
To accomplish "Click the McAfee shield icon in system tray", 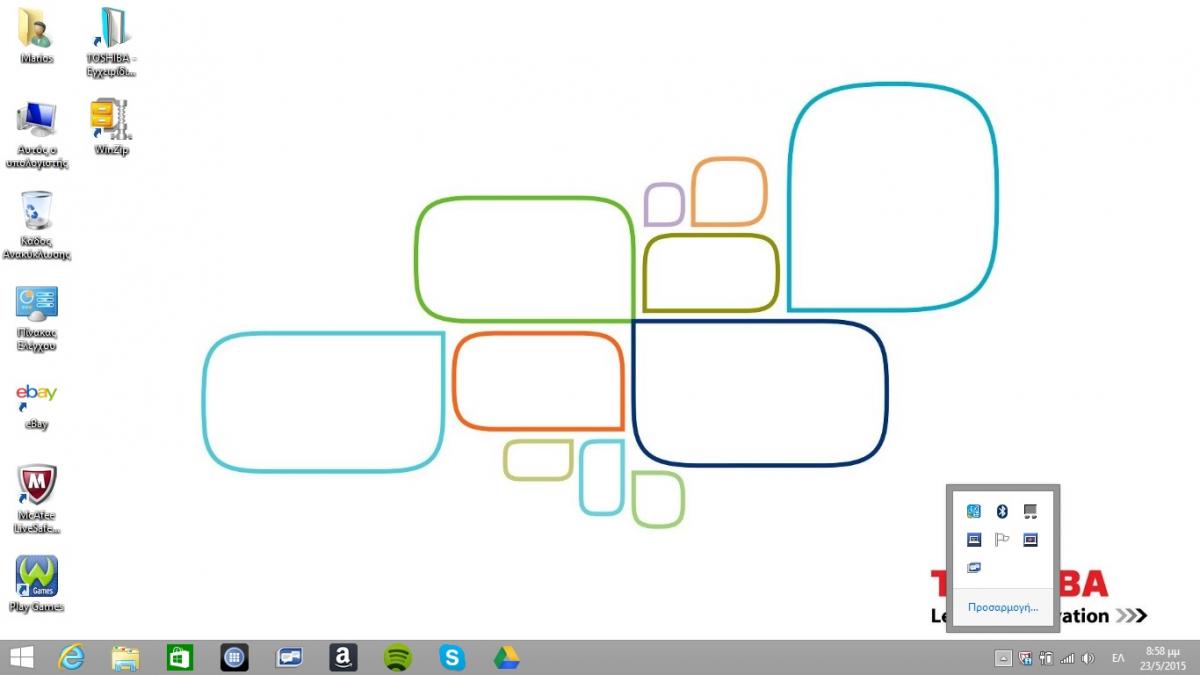I will (x=1025, y=658).
